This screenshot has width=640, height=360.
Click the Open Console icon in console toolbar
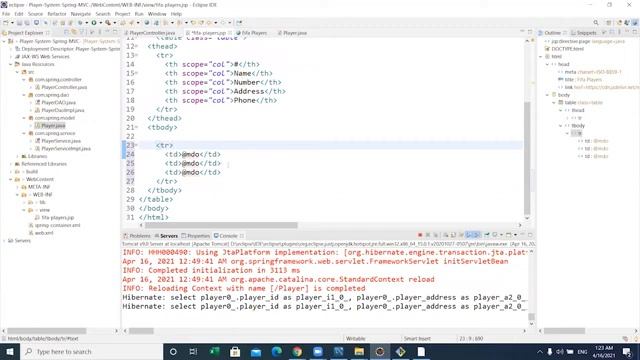coord(509,235)
